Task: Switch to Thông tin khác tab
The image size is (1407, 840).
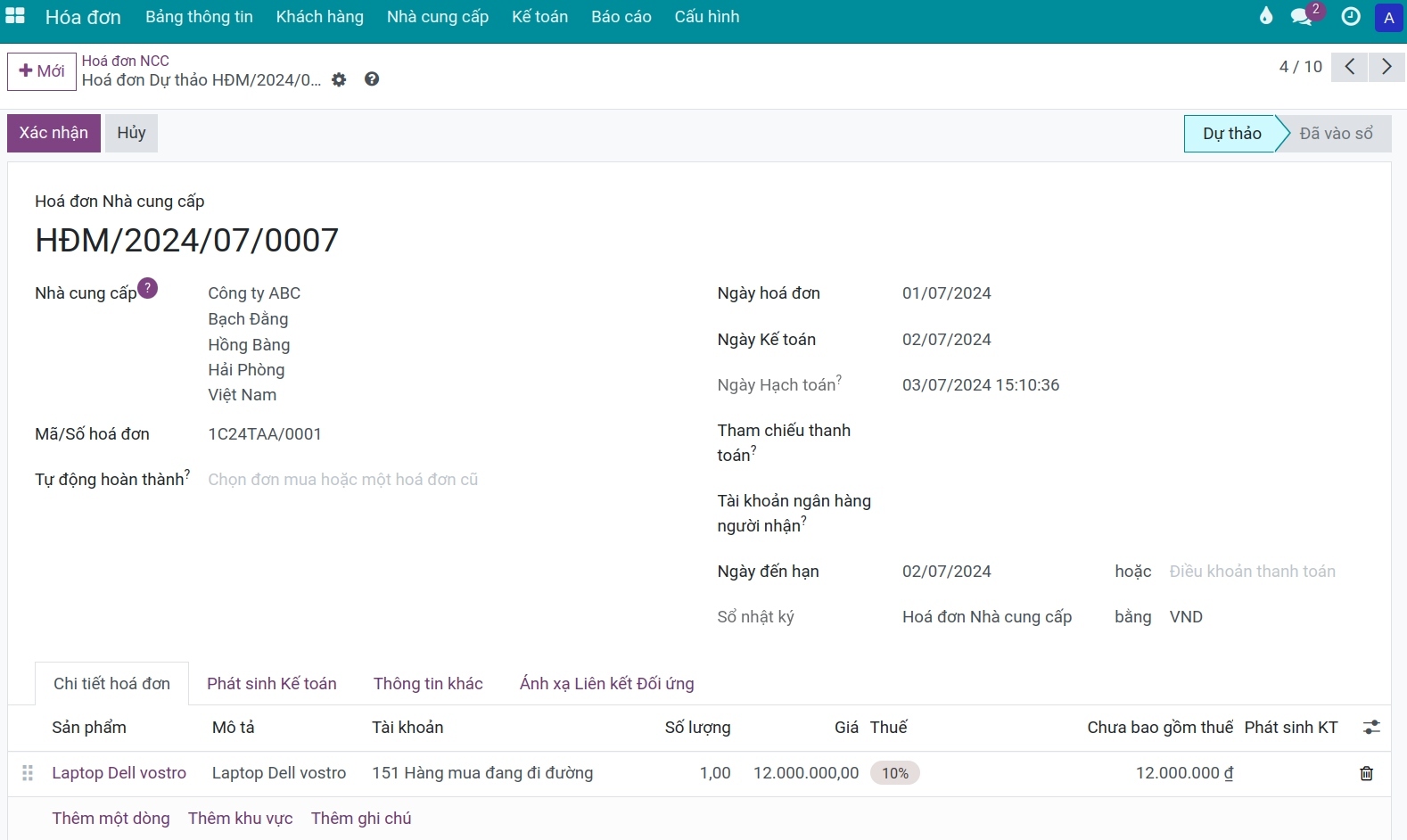Action: (428, 684)
